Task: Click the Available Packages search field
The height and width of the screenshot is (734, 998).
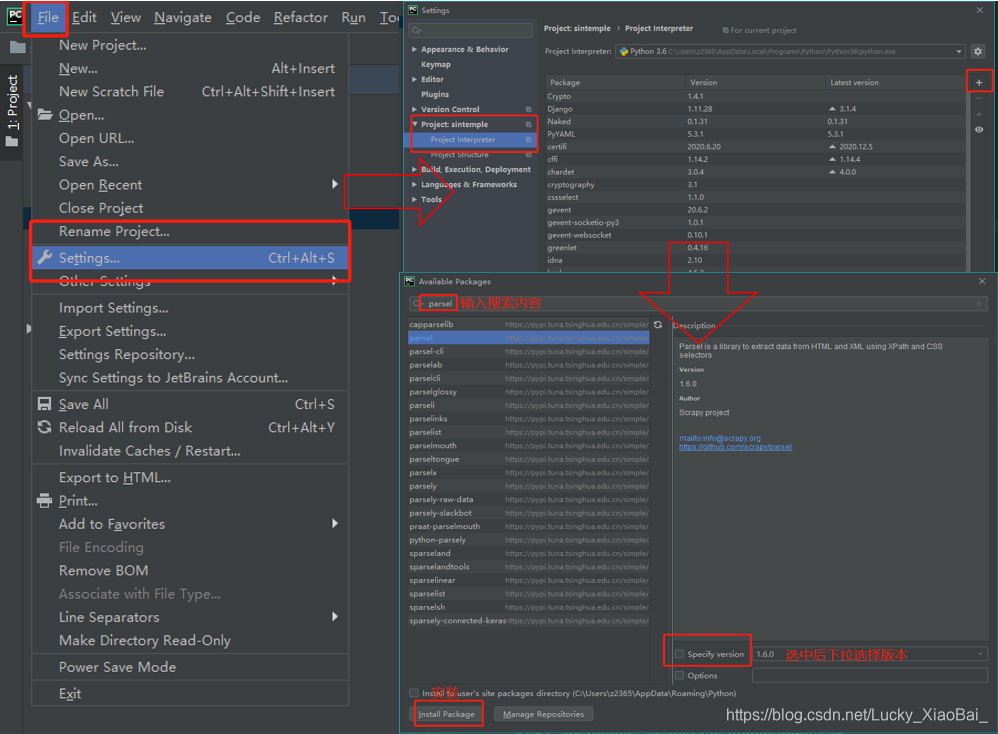Action: [x=699, y=304]
